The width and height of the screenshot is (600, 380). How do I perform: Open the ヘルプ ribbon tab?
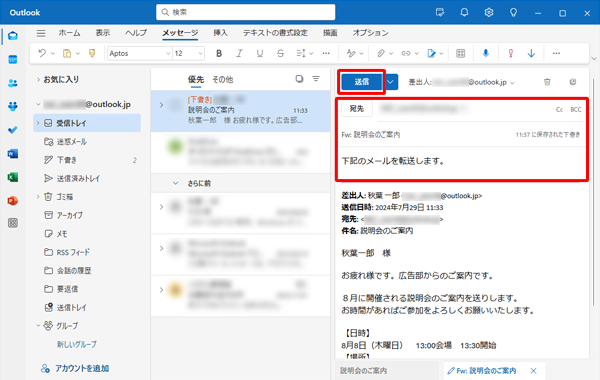[x=136, y=33]
